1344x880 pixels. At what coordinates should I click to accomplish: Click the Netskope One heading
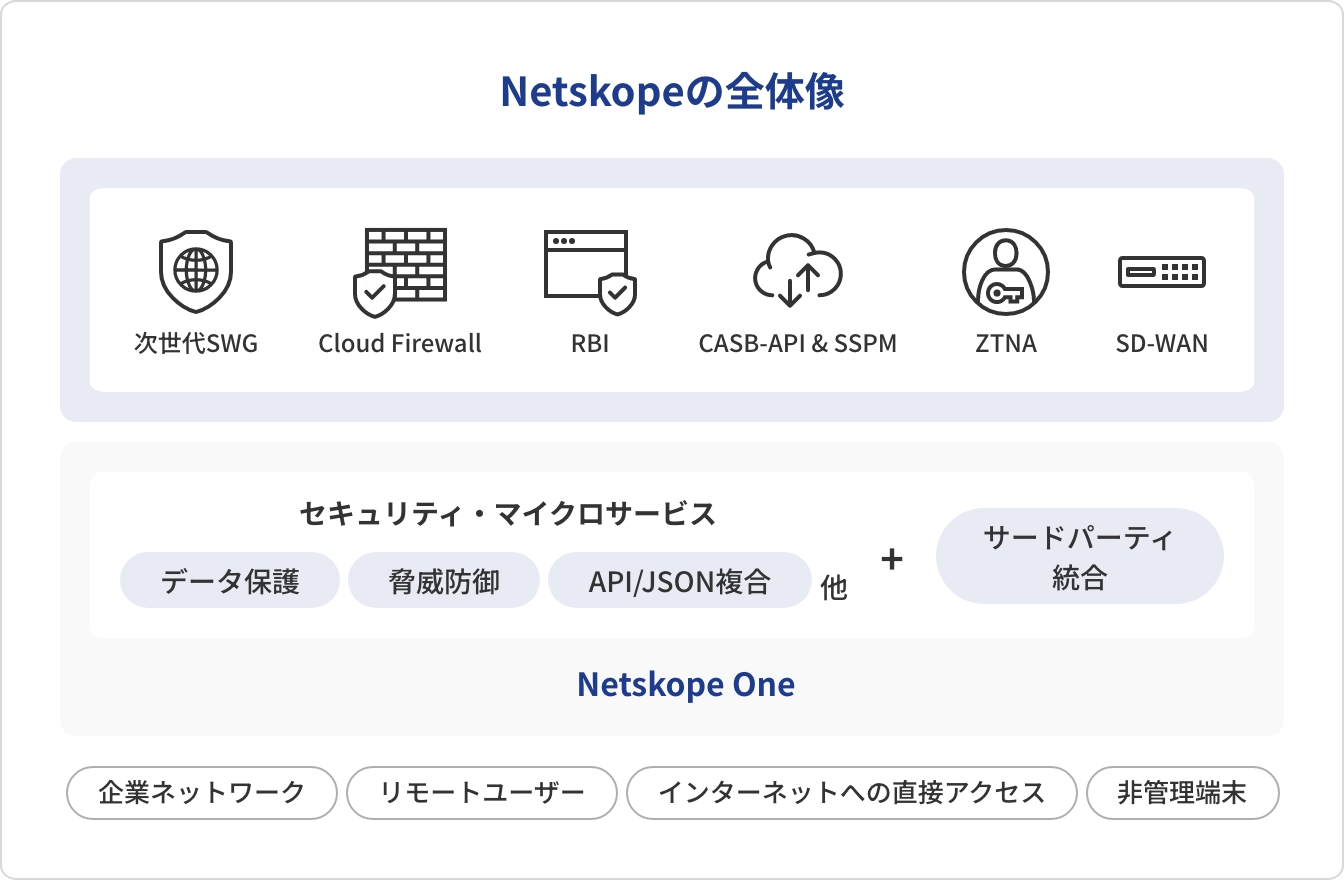(686, 685)
